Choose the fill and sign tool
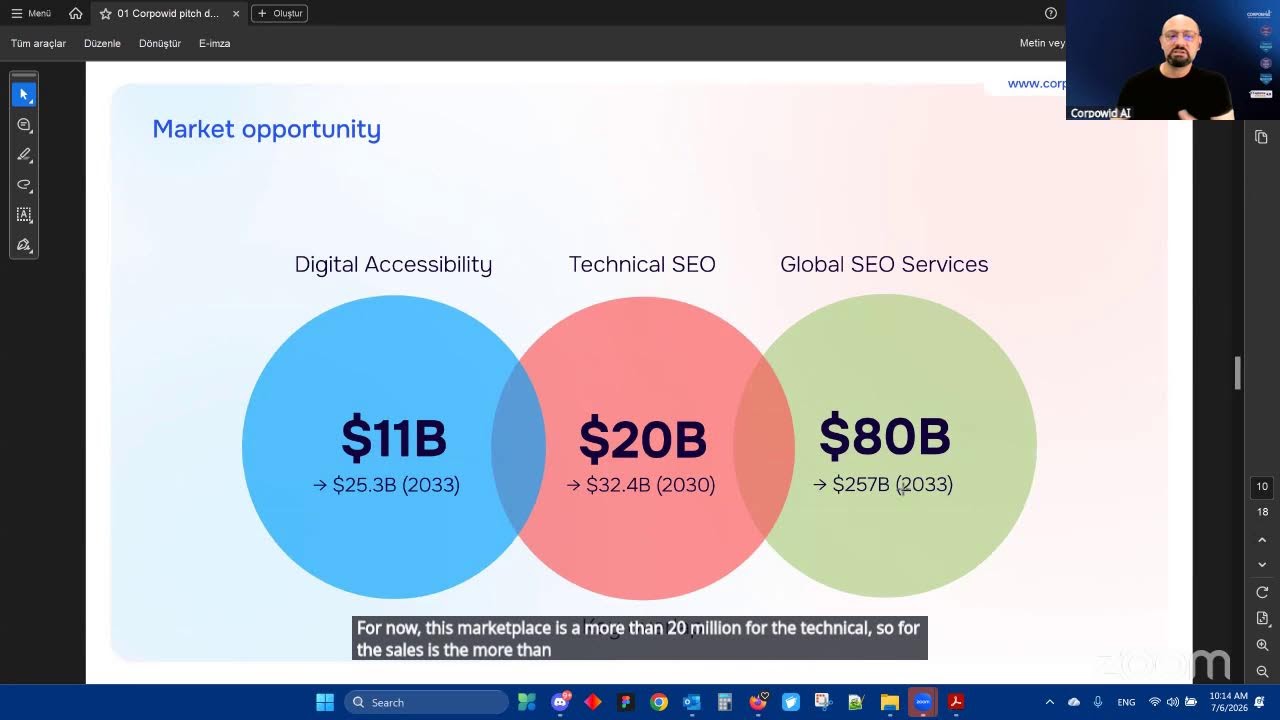1280x720 pixels. 24,245
